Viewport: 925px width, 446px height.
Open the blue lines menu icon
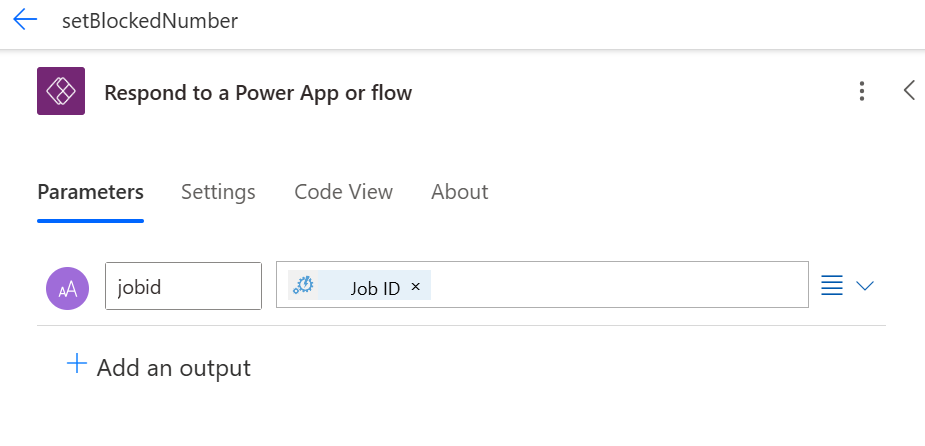(831, 286)
